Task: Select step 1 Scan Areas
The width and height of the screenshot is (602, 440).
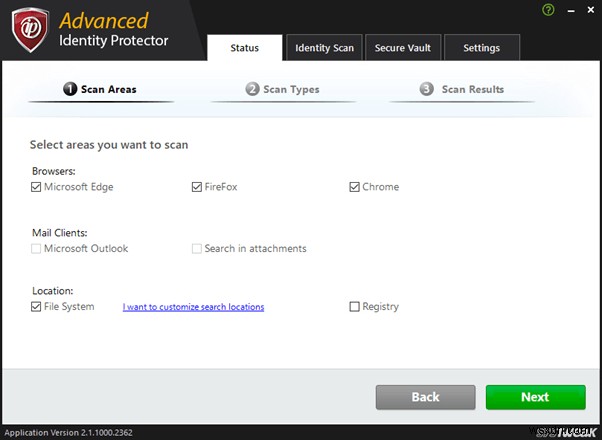Action: [x=100, y=89]
